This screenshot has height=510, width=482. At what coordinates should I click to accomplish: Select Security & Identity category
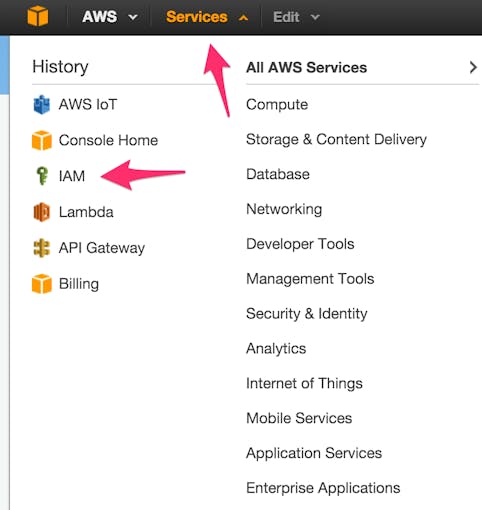tap(307, 314)
